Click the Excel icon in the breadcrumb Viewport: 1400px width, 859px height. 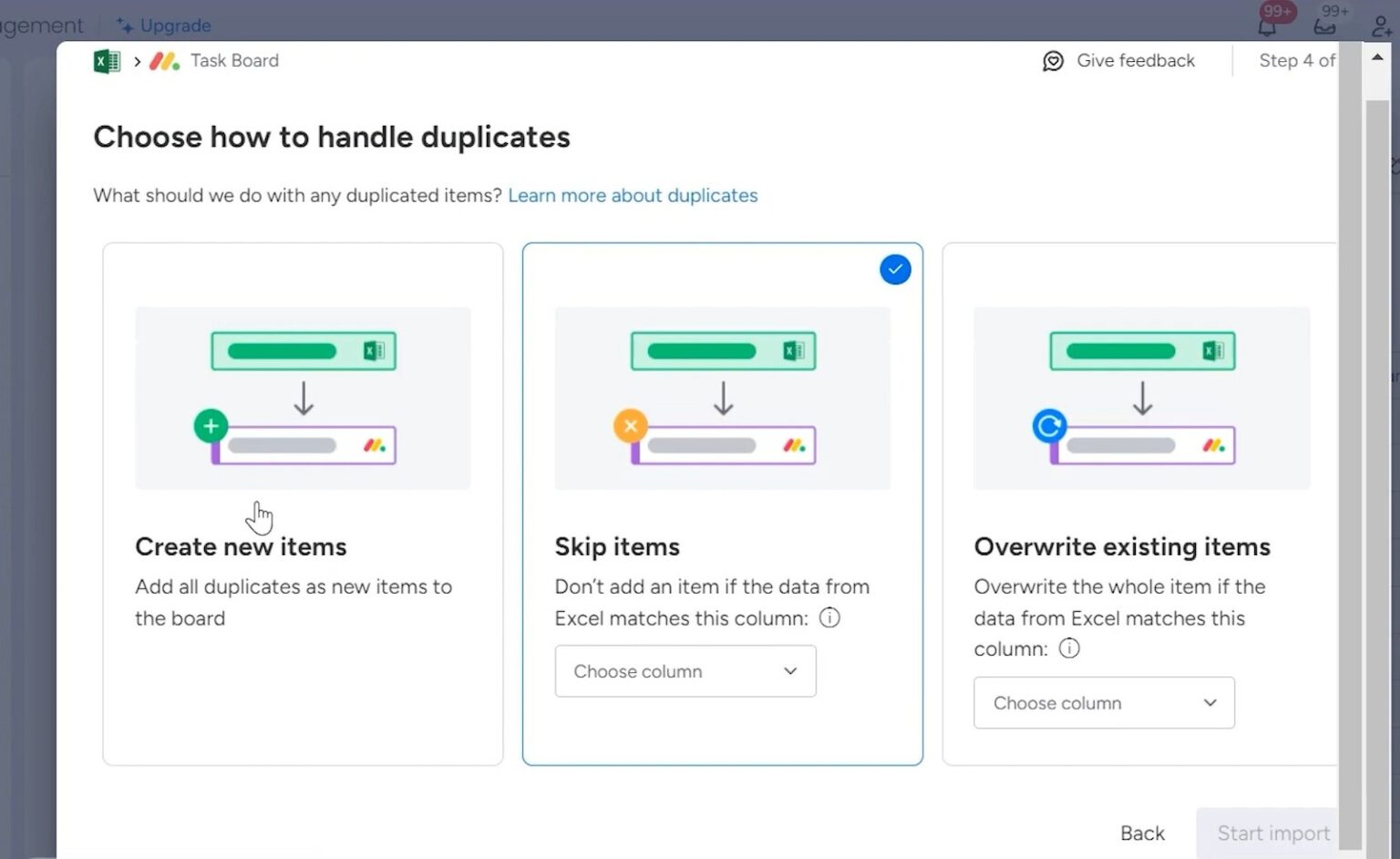pyautogui.click(x=107, y=60)
